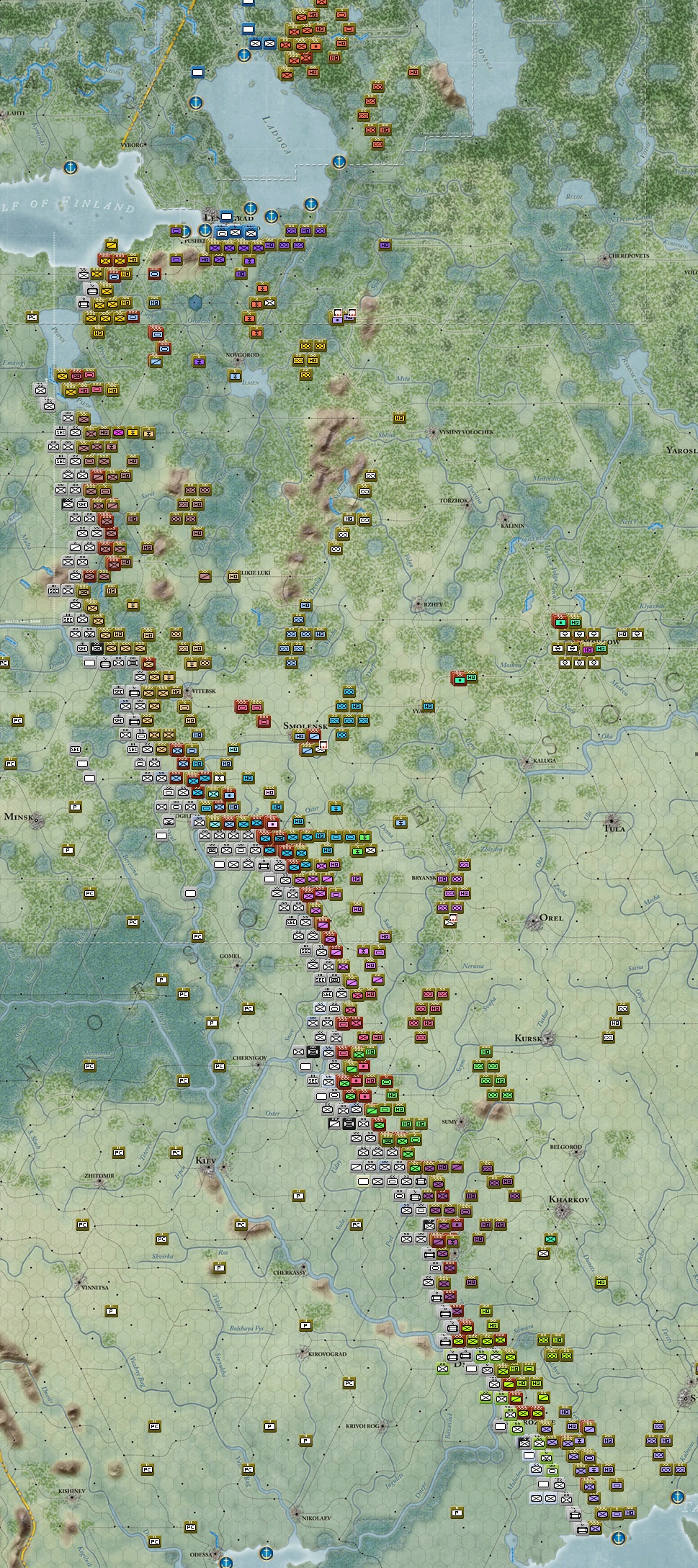The image size is (698, 1568).
Task: Click the blue hexagon marker west of Novgorod
Action: 195,303
